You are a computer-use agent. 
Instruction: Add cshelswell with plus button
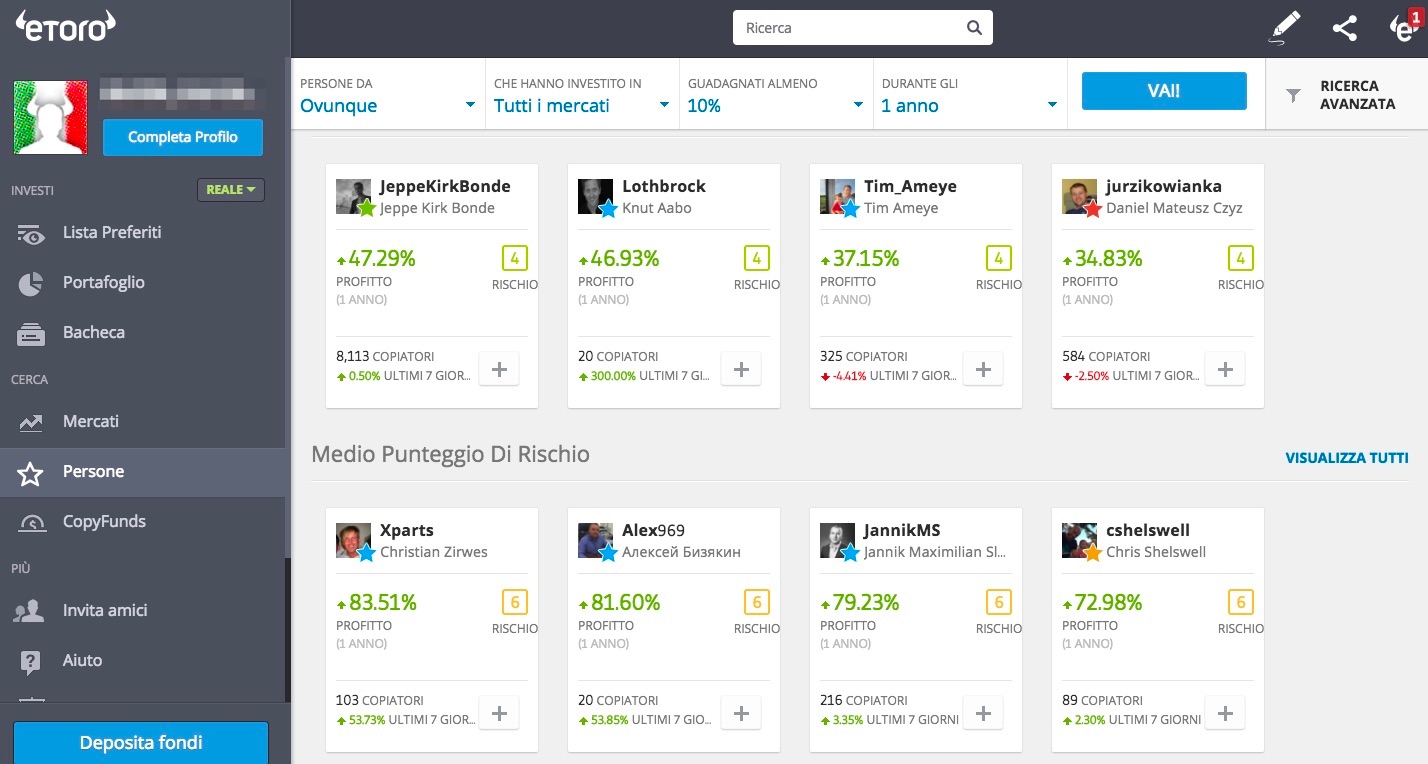[x=1225, y=713]
